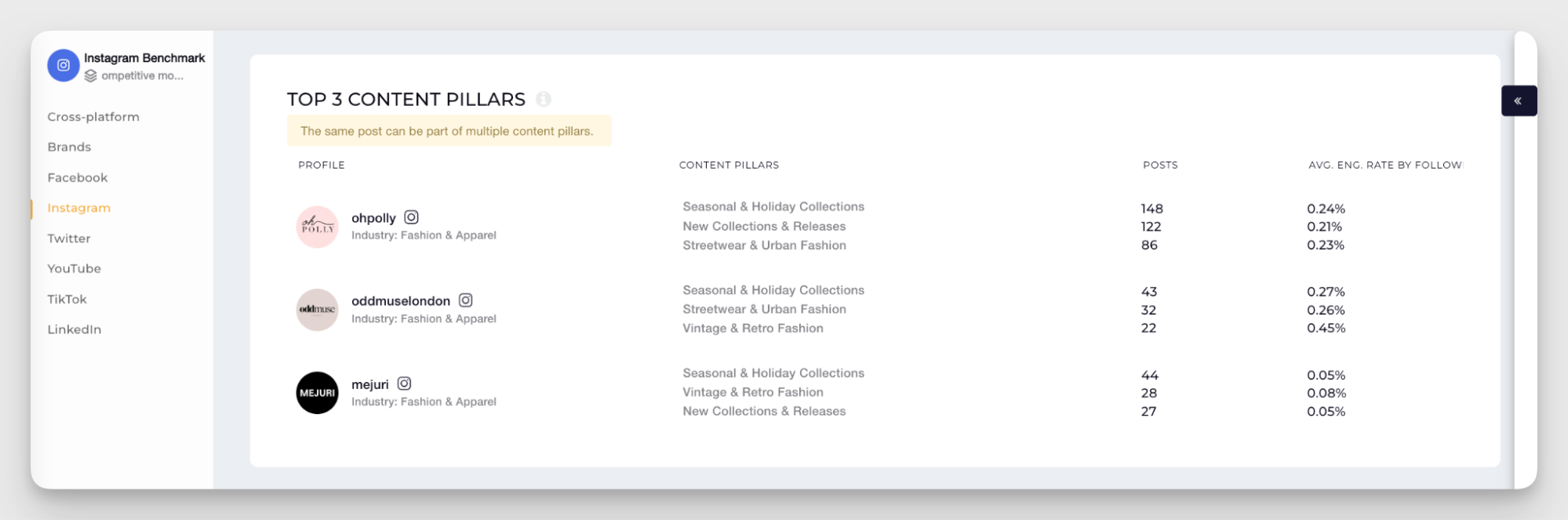Select Twitter from the sidebar
1568x520 pixels.
point(69,238)
